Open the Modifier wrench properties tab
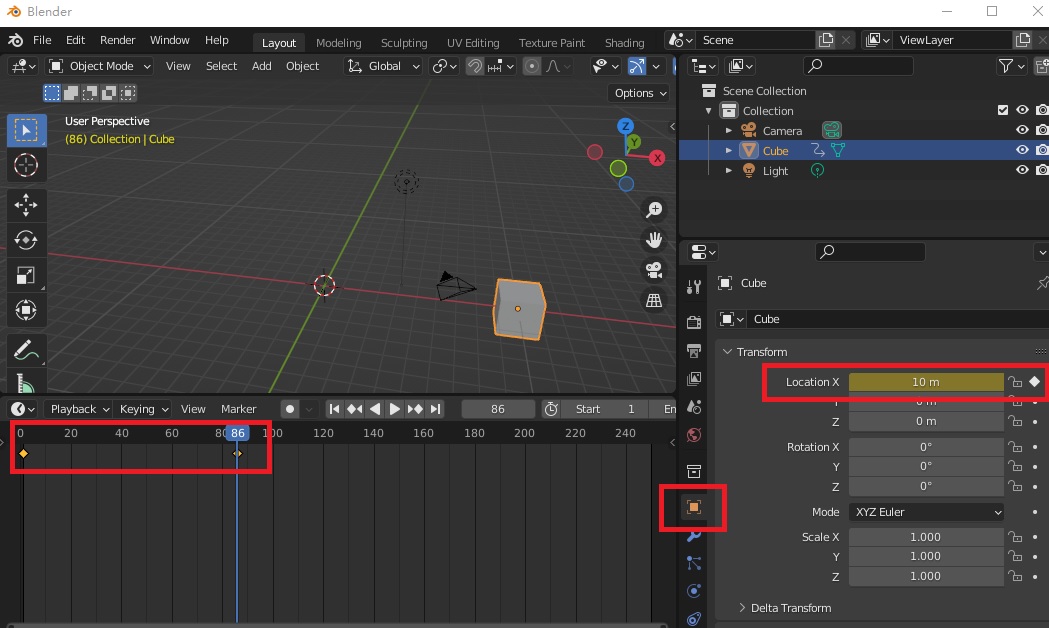The image size is (1049, 628). click(694, 536)
